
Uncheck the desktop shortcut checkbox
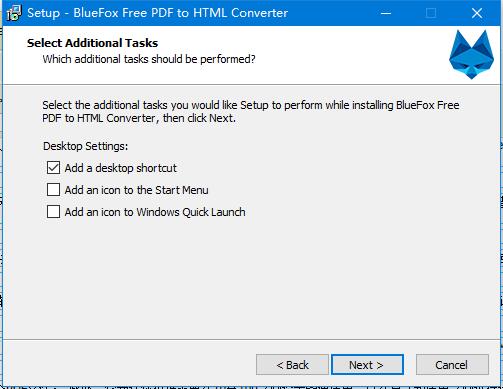tap(53, 168)
